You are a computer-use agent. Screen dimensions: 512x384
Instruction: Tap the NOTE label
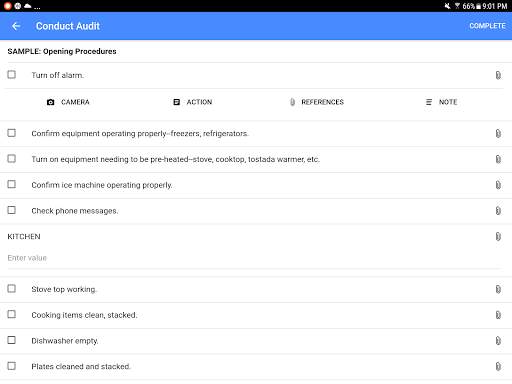[x=448, y=102]
